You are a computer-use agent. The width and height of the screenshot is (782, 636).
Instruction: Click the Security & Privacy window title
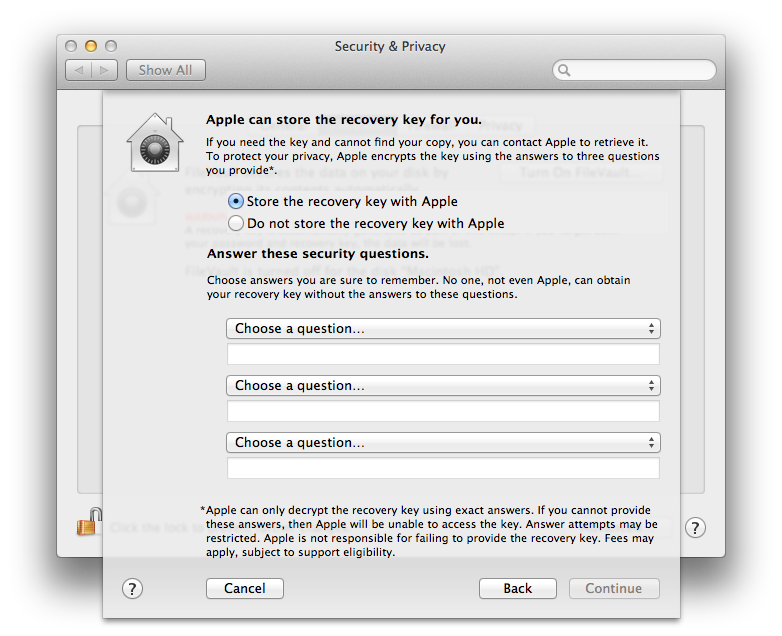click(x=390, y=46)
